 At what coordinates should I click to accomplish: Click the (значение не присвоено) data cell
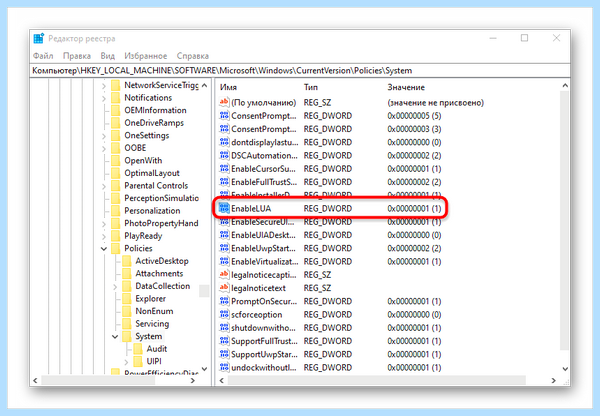click(x=435, y=103)
